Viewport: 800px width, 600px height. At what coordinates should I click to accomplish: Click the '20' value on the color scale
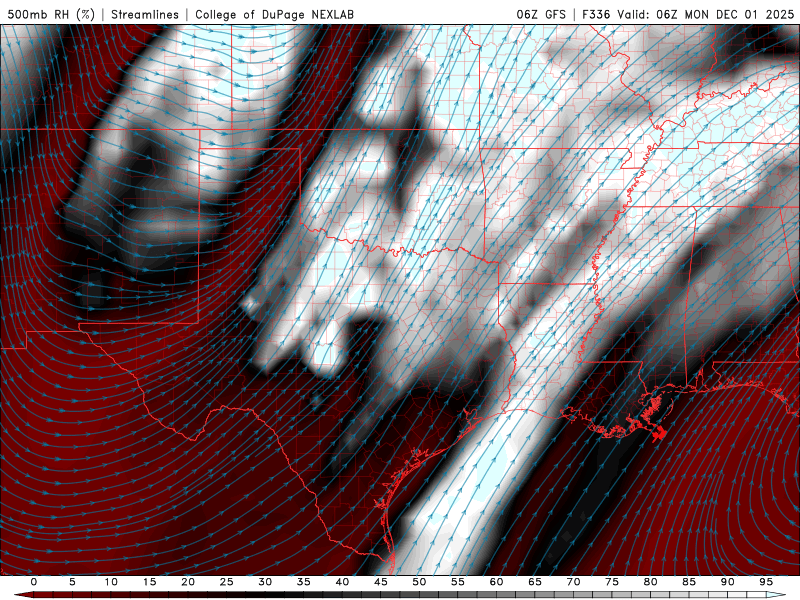[x=188, y=582]
